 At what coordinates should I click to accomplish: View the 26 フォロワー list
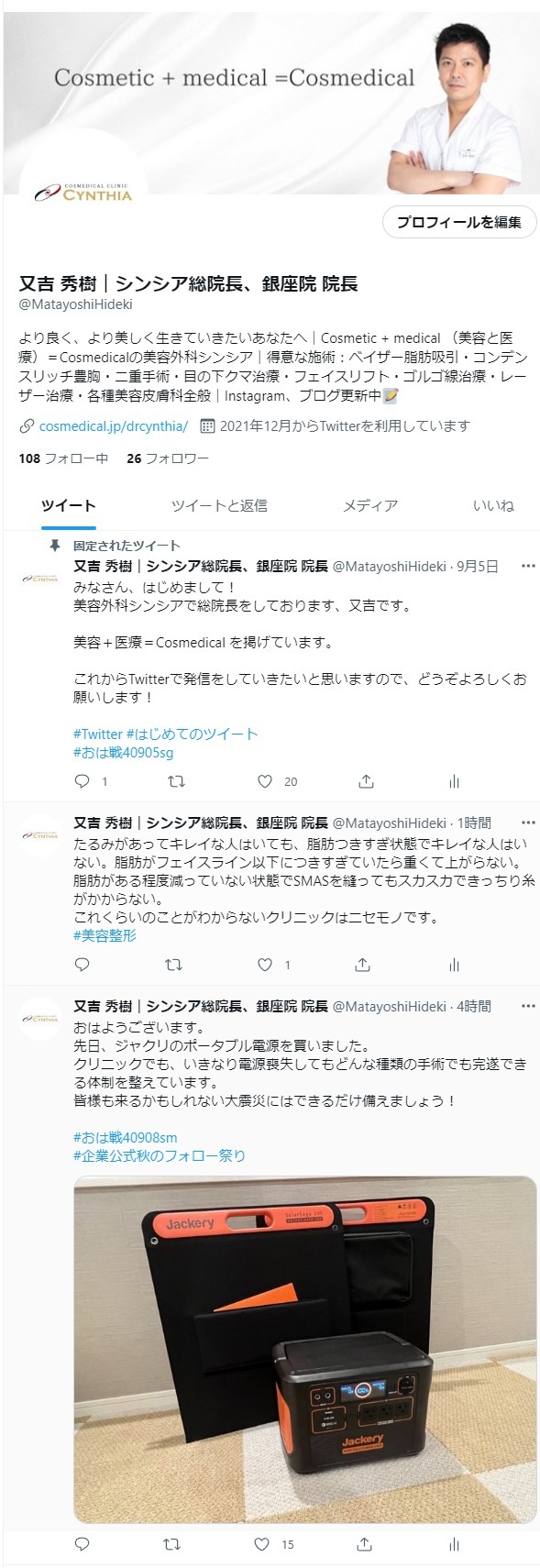coord(168,458)
